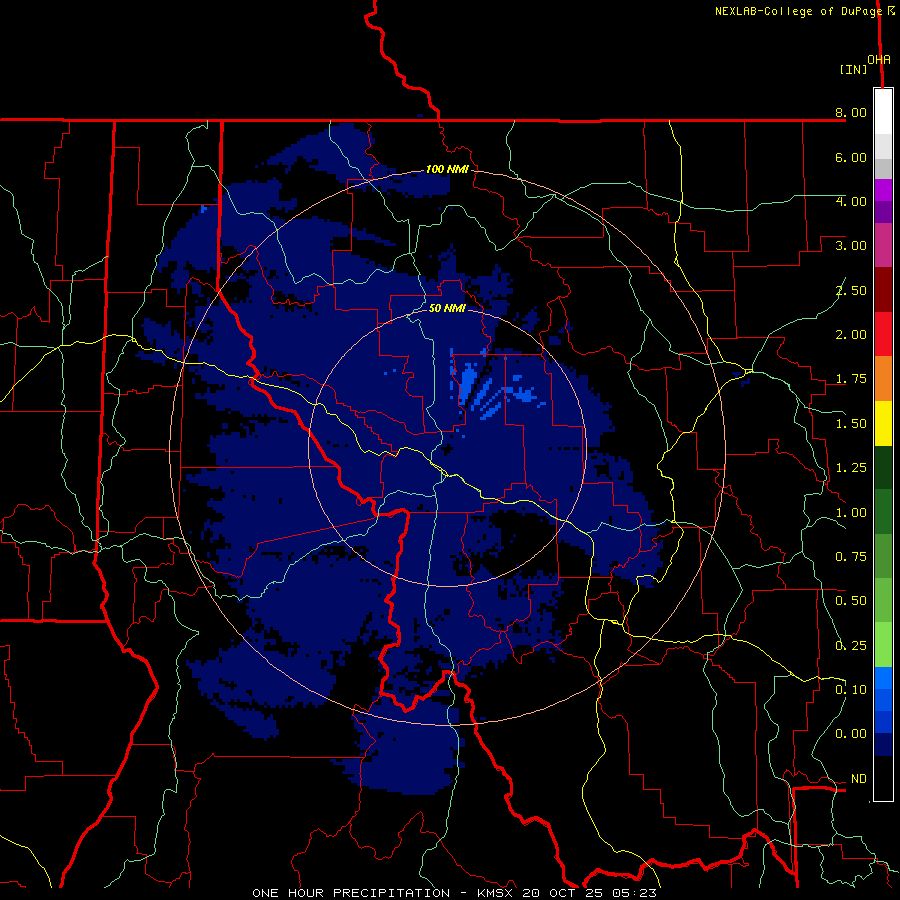Click the 1.25 legend value
This screenshot has height=900, width=900.
[851, 468]
